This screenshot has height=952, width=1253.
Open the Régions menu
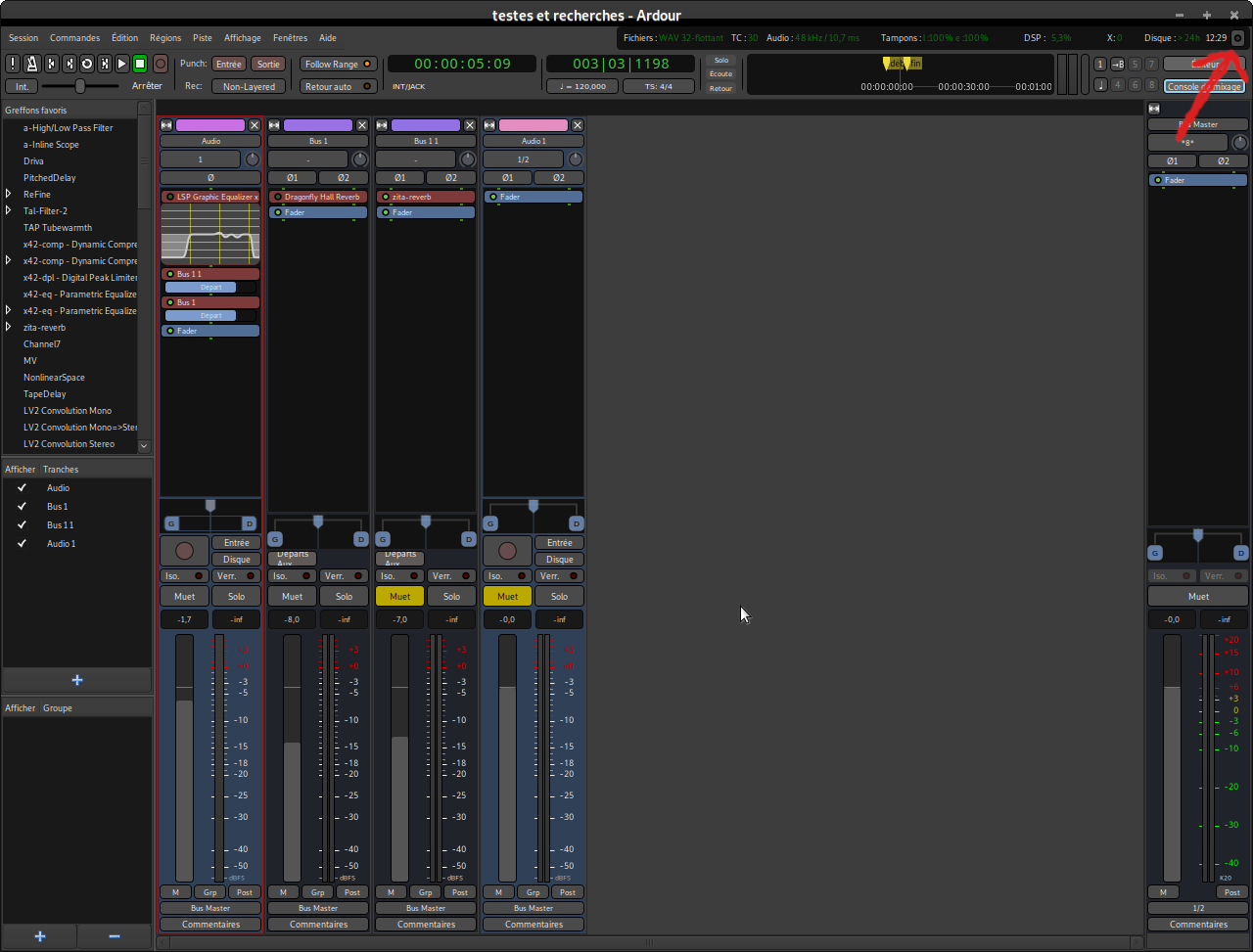[165, 38]
